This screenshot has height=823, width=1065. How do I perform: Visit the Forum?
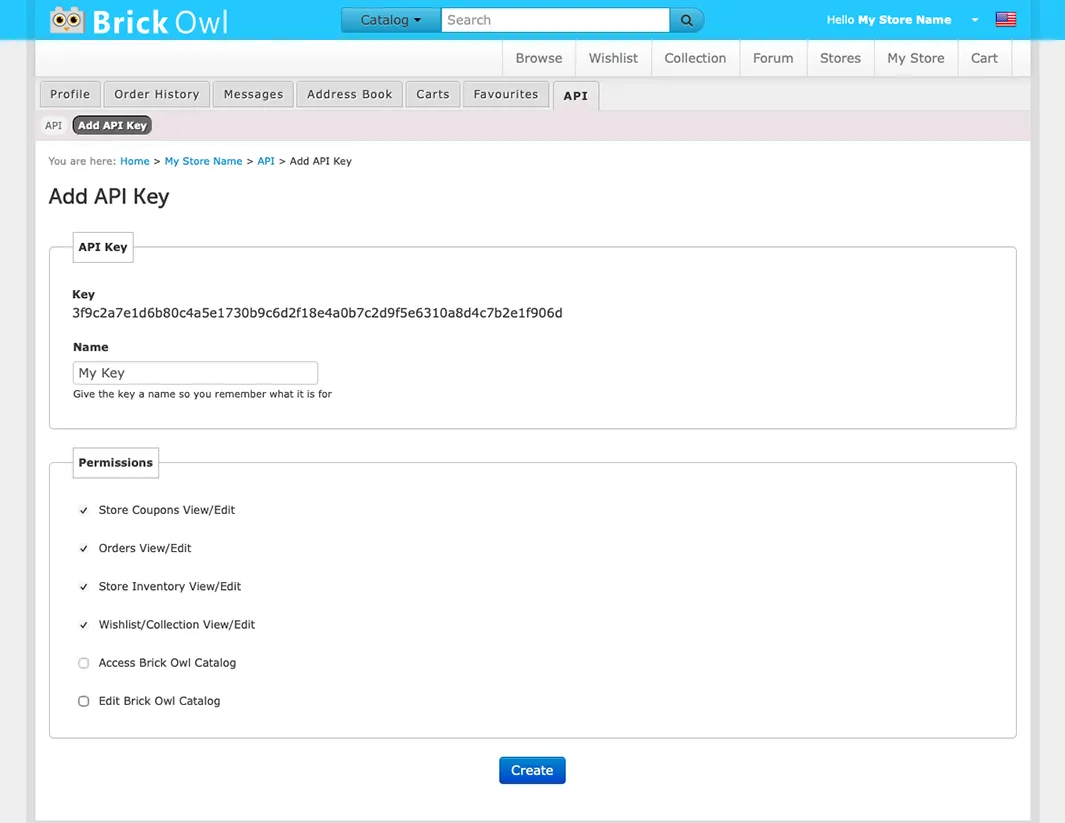(x=773, y=58)
